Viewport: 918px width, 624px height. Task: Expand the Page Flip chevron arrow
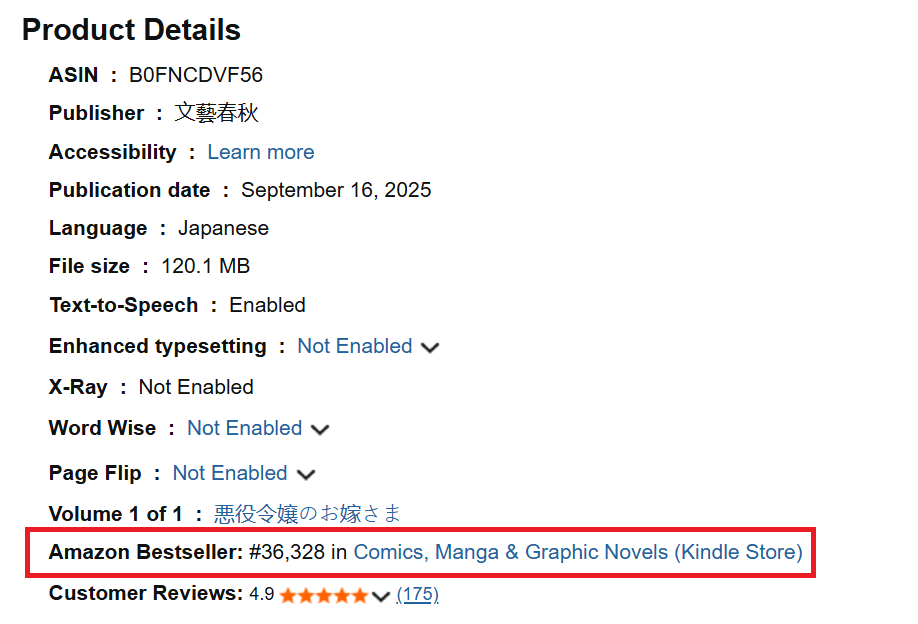[x=306, y=475]
